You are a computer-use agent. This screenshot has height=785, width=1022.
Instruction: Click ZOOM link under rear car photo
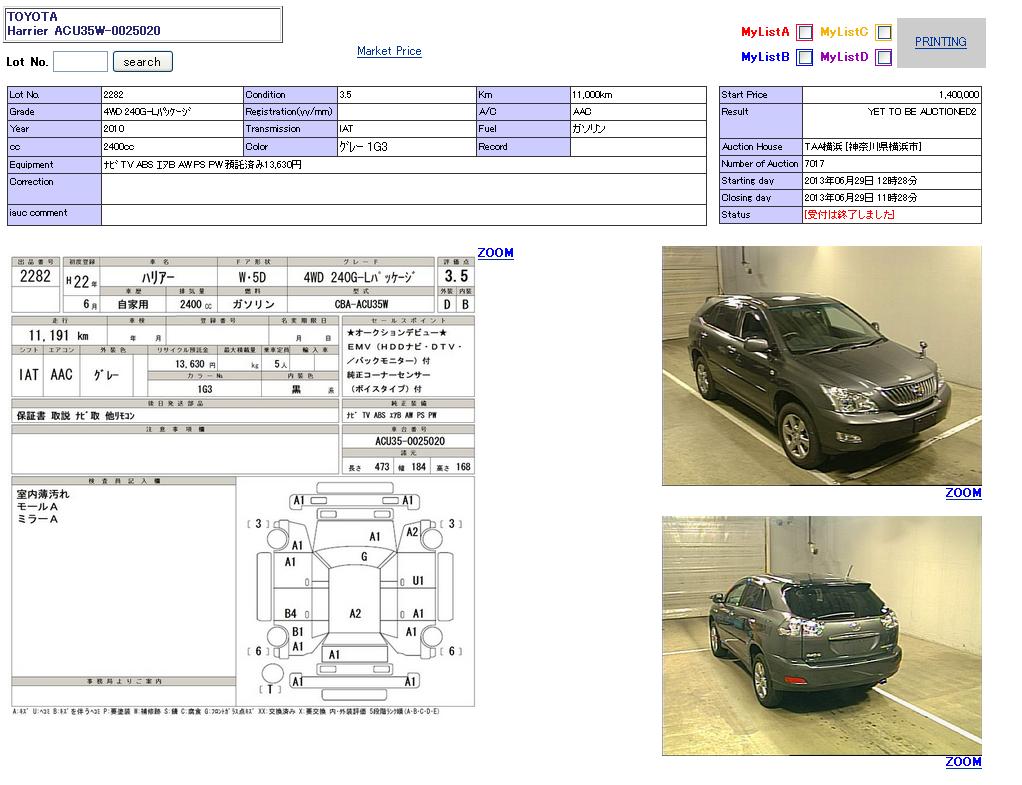click(963, 762)
